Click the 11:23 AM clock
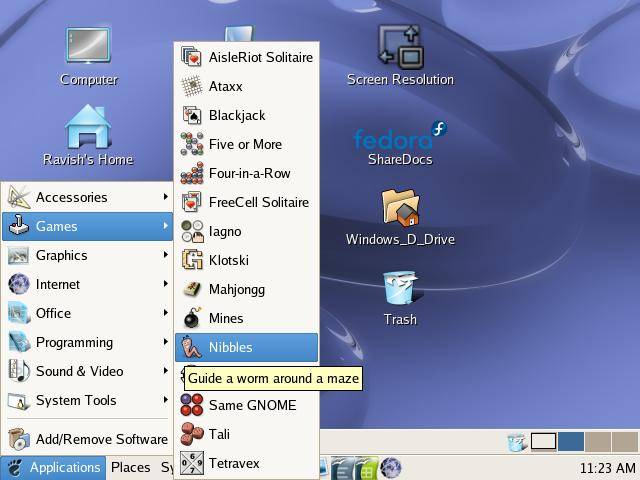Image resolution: width=640 pixels, height=480 pixels. click(x=607, y=468)
